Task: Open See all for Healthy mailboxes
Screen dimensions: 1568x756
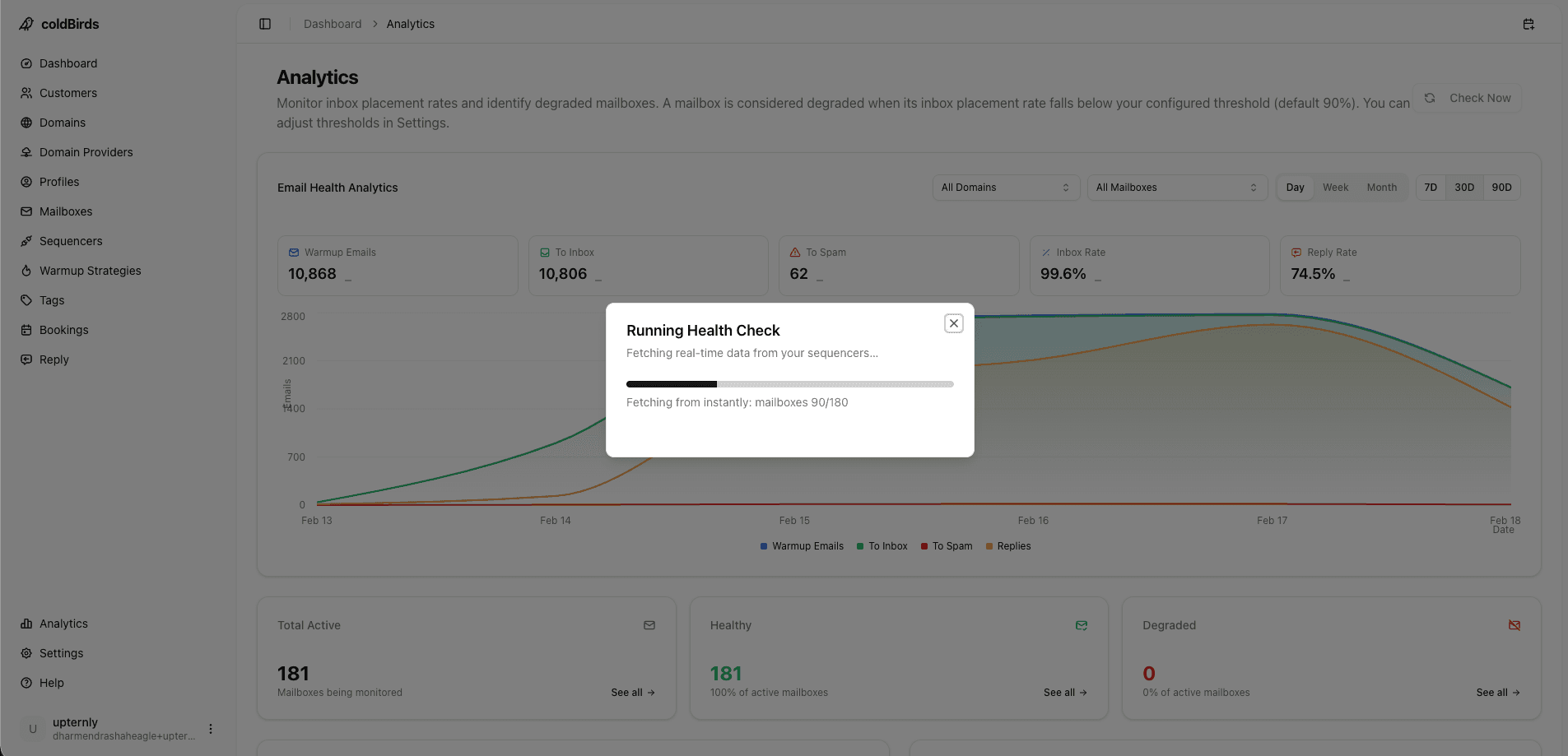Action: (1064, 692)
